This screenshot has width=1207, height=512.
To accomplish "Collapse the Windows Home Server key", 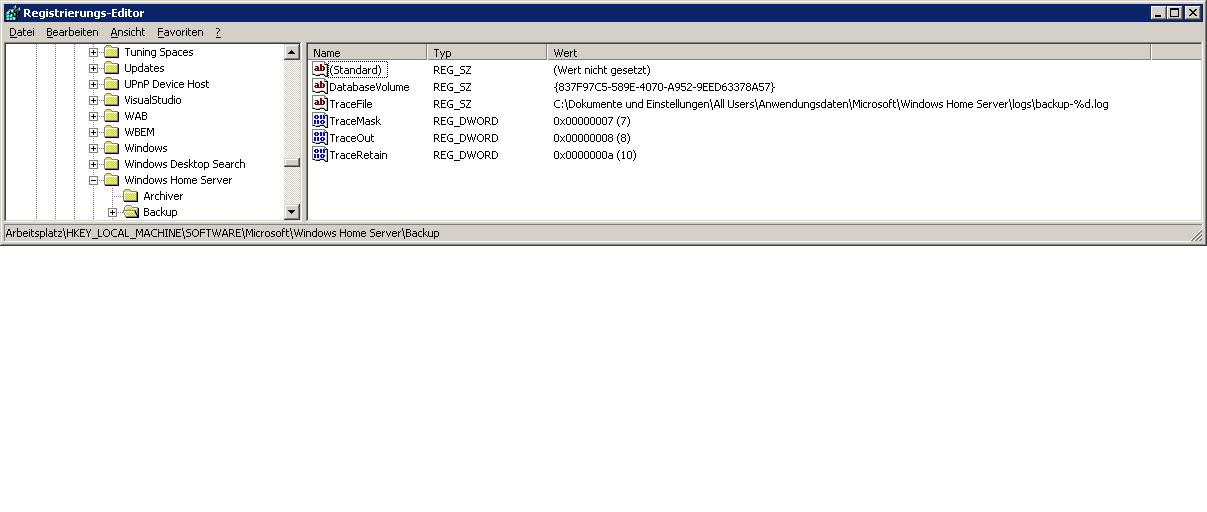I will [x=94, y=180].
